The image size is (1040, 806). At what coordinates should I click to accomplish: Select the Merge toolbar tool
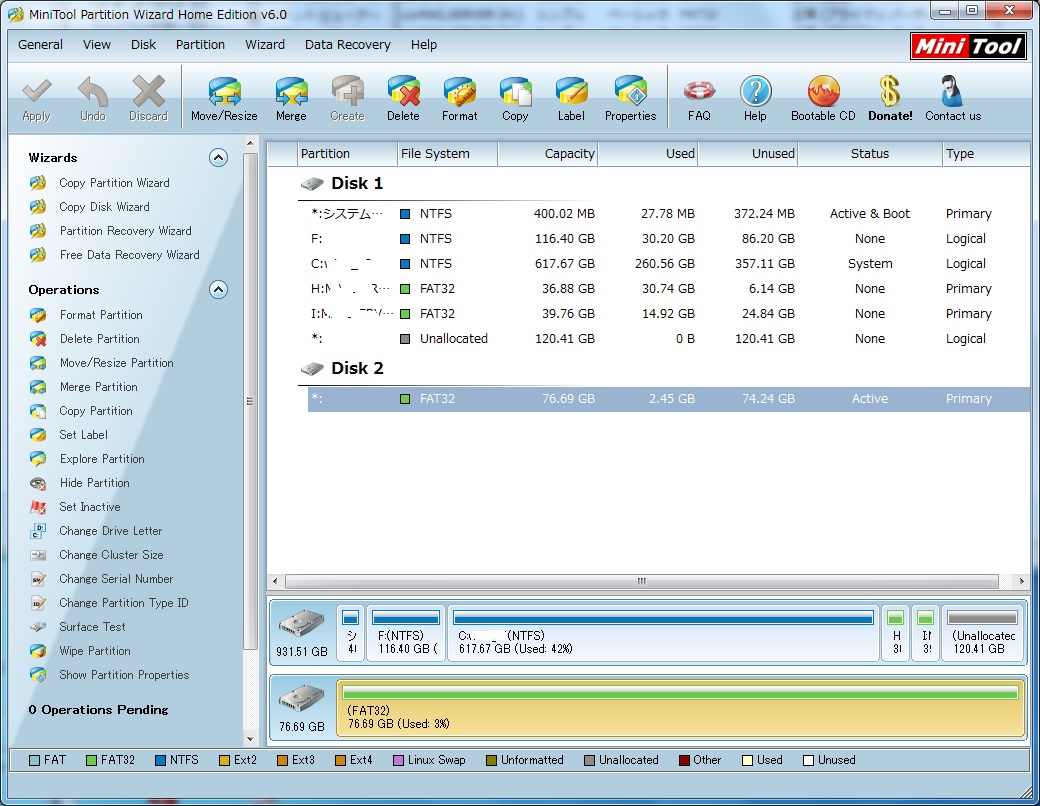point(291,100)
